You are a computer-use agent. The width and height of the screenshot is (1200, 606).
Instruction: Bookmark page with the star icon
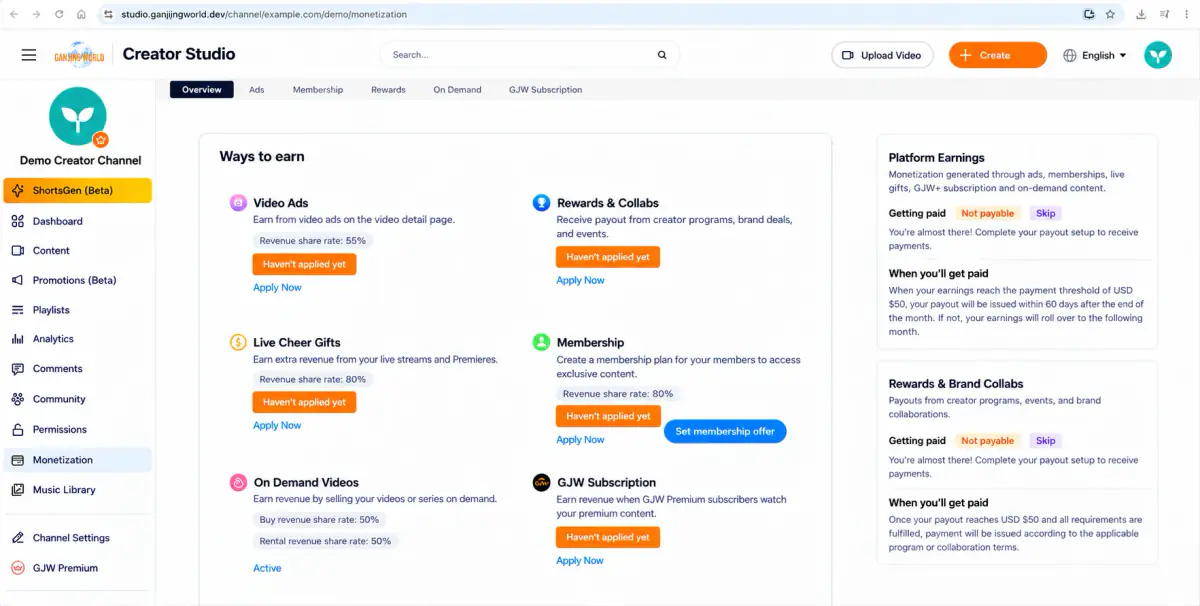[x=1110, y=14]
